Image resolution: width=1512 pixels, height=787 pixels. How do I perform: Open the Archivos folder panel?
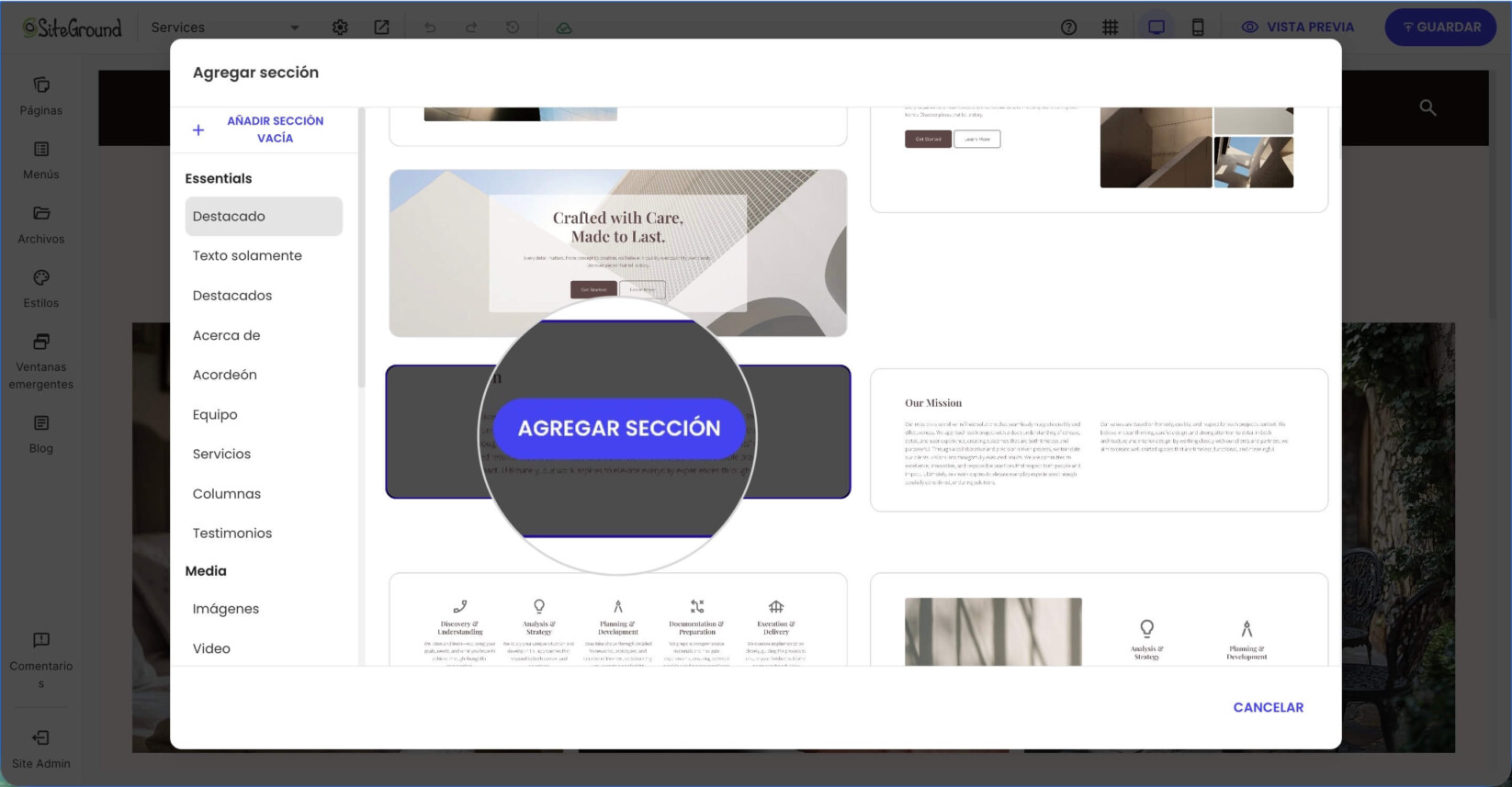(x=41, y=225)
